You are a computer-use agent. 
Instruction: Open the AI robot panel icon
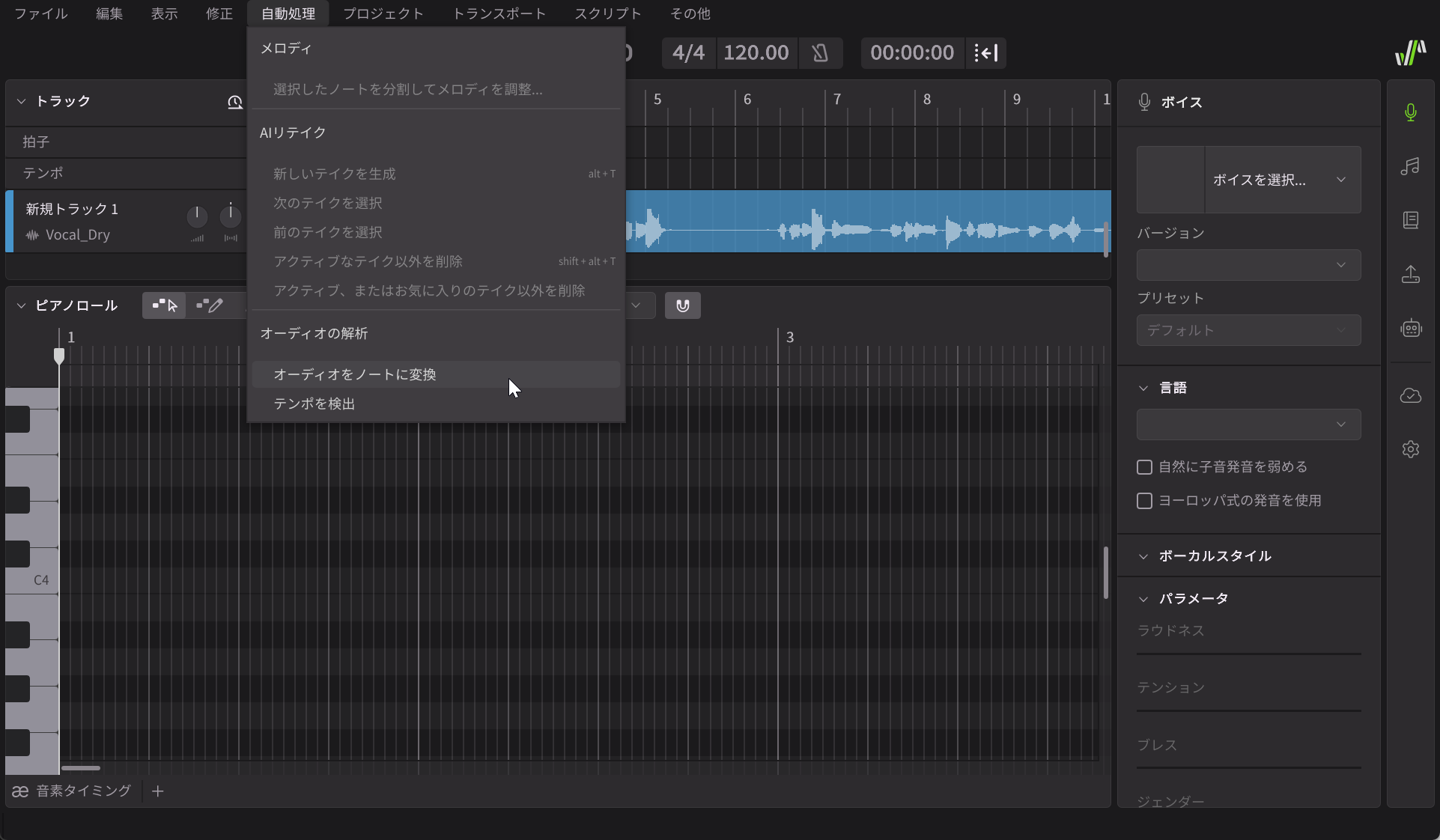tap(1410, 329)
